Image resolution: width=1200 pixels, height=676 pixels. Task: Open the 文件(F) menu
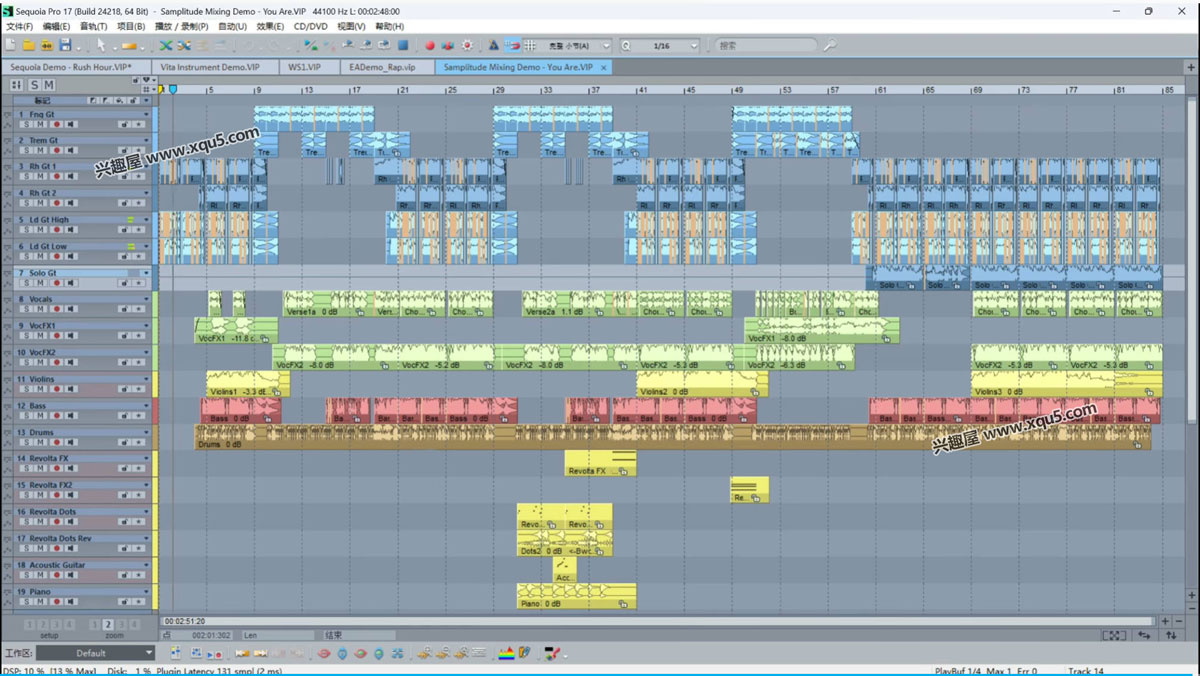pos(19,26)
